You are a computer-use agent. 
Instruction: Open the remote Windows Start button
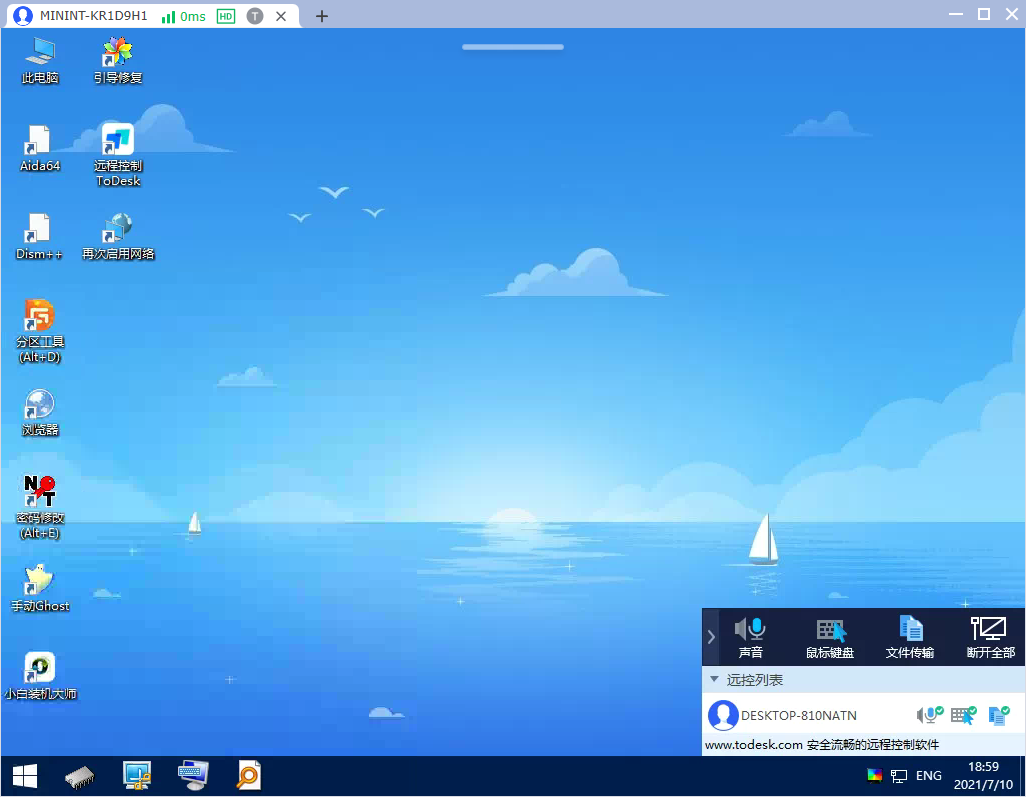tap(25, 775)
